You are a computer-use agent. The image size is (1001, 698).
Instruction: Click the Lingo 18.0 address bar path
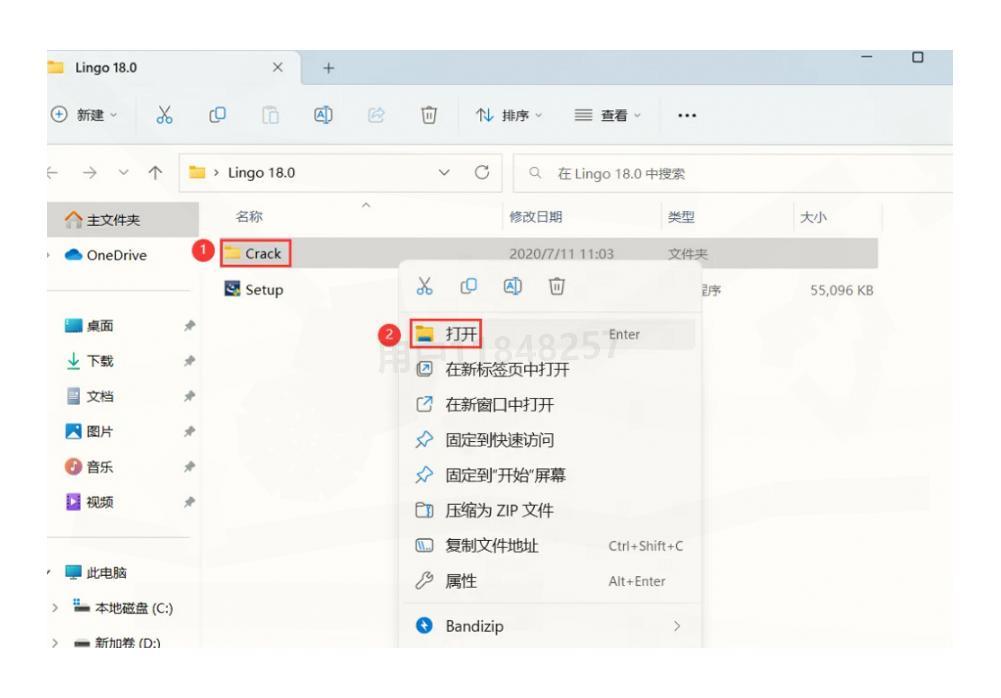point(261,172)
